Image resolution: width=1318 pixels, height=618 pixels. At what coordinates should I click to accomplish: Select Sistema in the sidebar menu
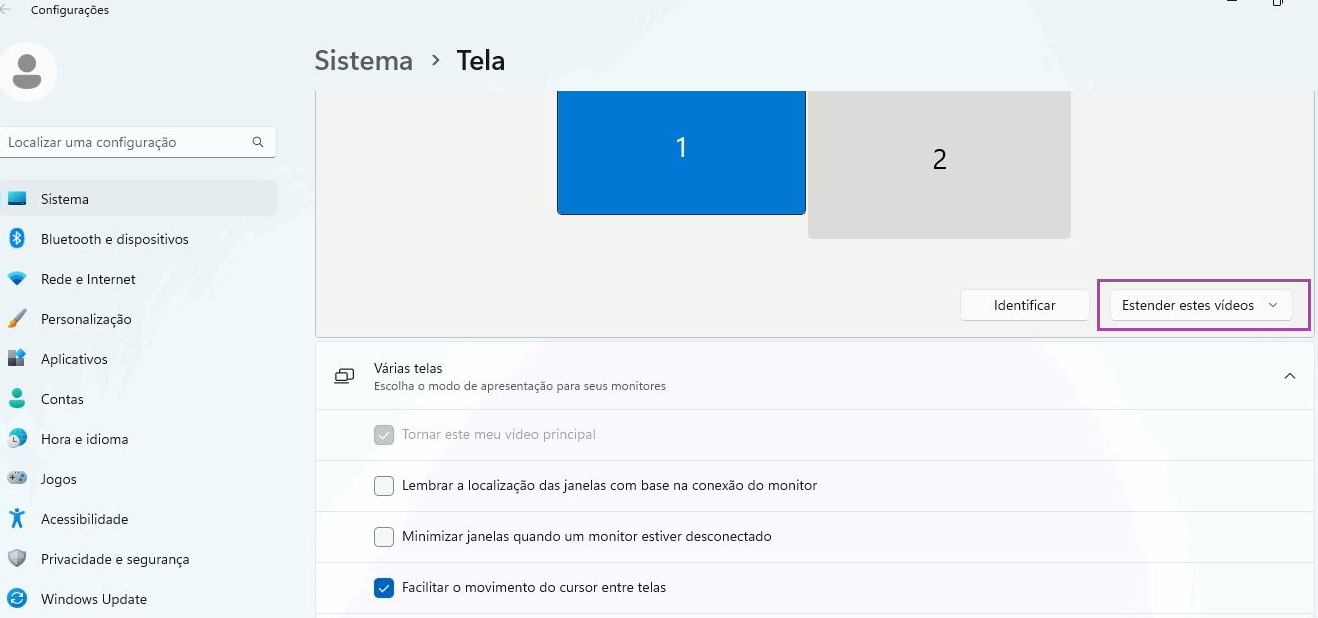point(138,198)
